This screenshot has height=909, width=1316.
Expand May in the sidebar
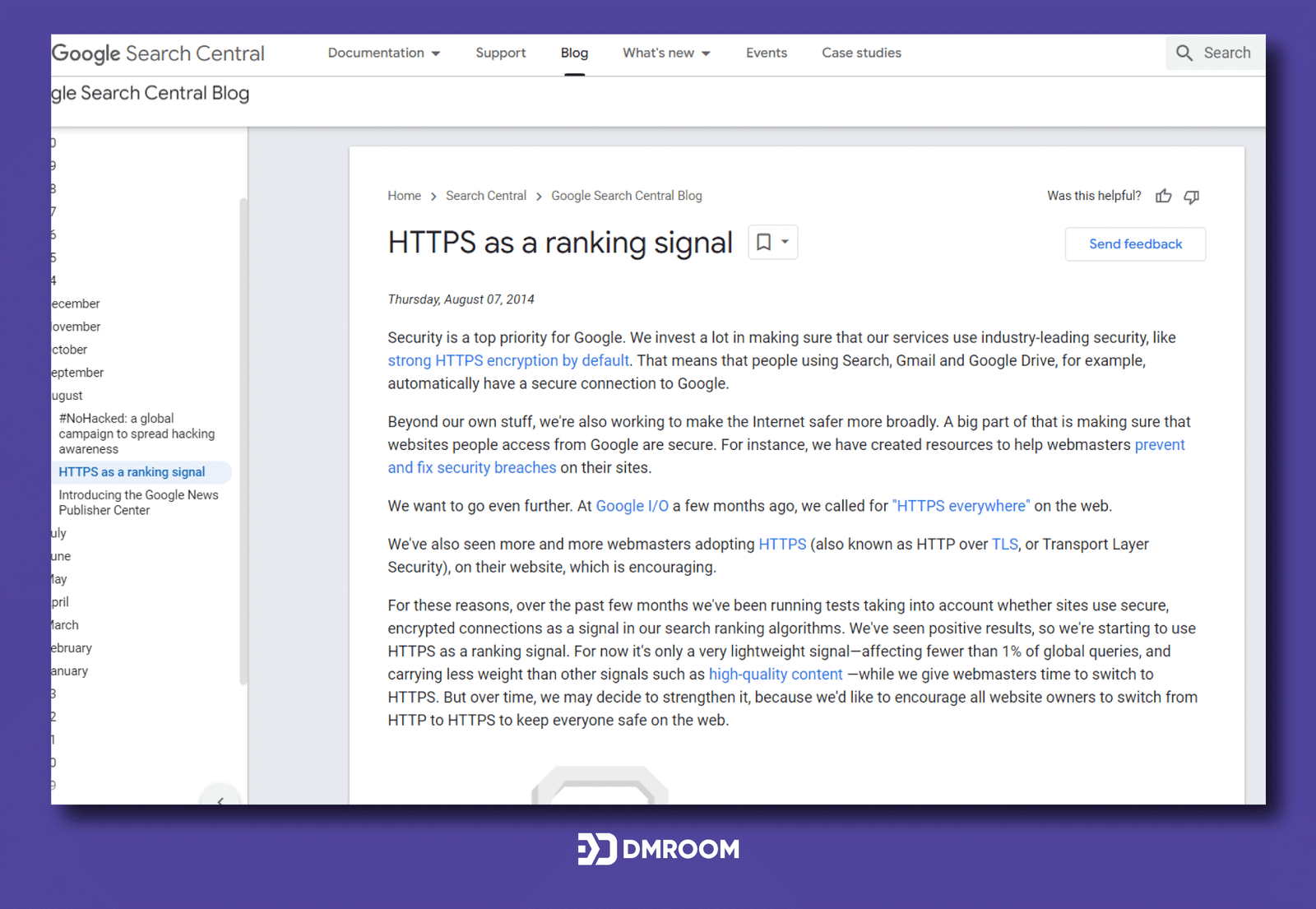click(59, 579)
